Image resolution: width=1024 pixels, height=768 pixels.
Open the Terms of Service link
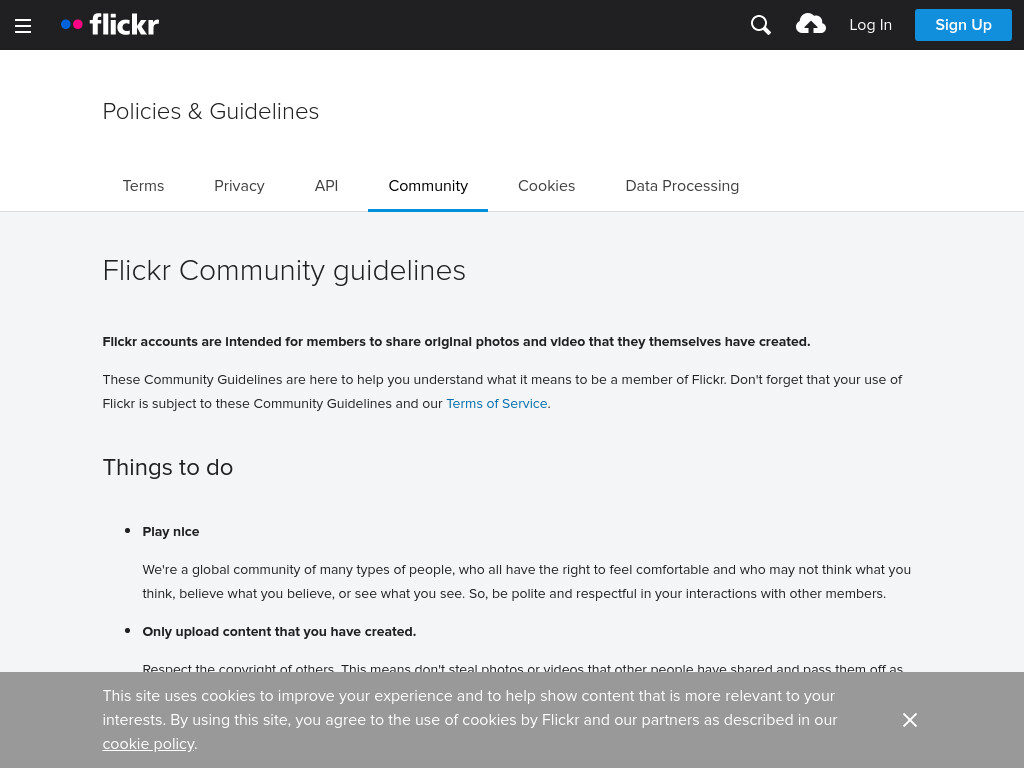pos(496,404)
